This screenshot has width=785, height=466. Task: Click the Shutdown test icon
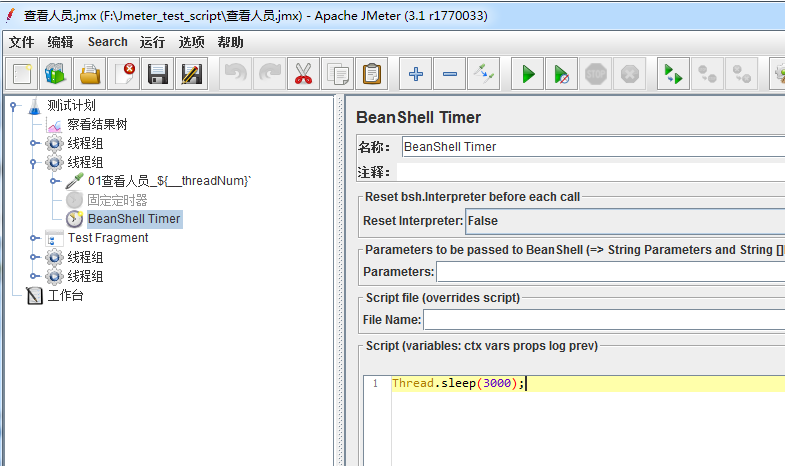(x=630, y=74)
